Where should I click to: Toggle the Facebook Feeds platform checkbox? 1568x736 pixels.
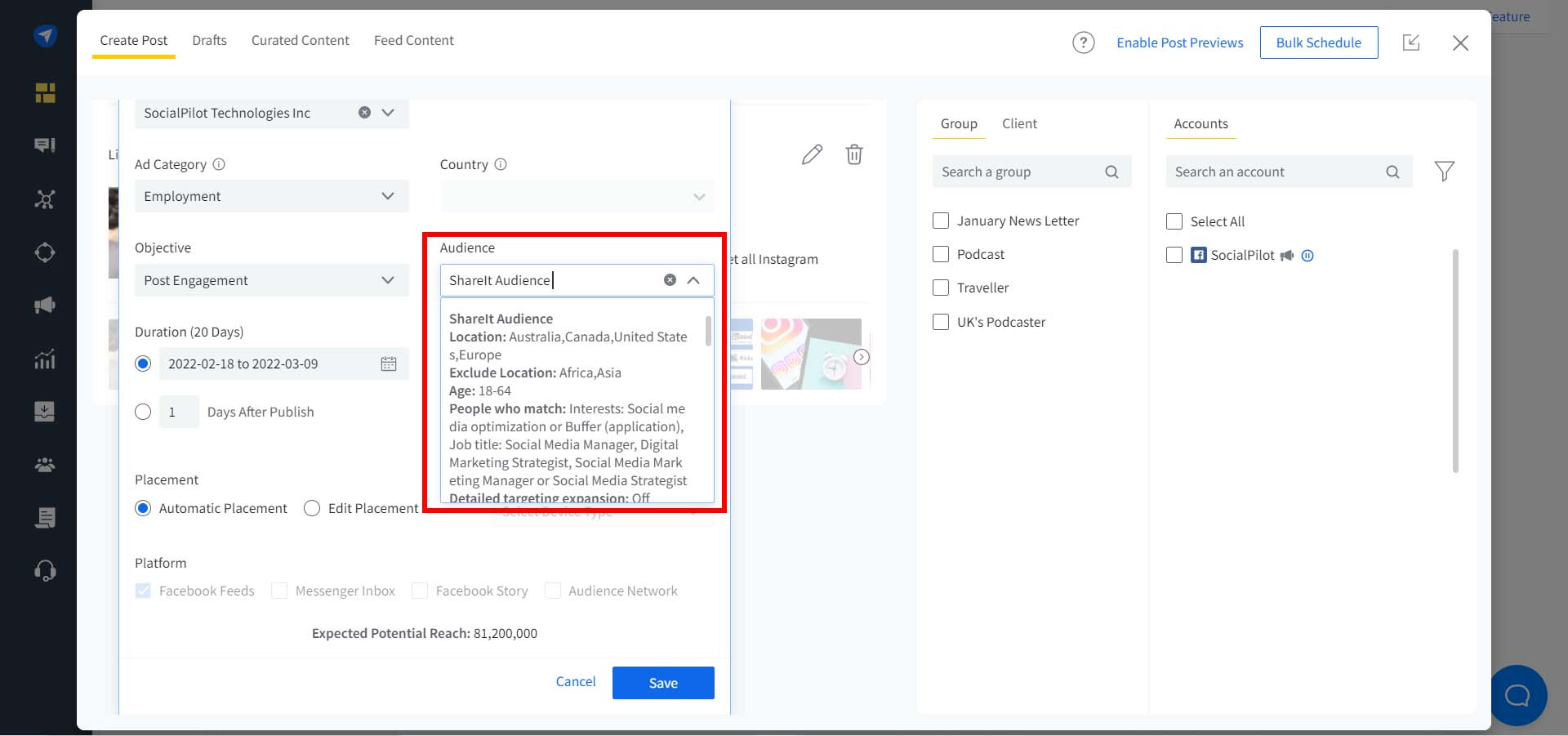143,591
